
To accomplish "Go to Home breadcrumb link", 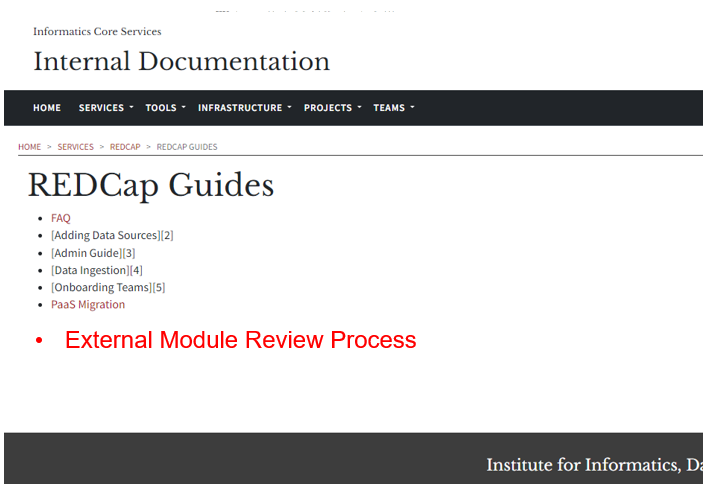I will coord(29,147).
